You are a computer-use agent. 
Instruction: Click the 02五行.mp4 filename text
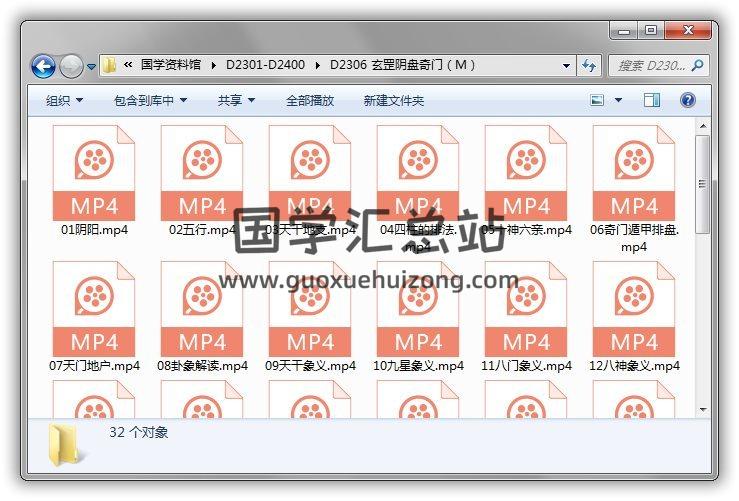[x=202, y=230]
